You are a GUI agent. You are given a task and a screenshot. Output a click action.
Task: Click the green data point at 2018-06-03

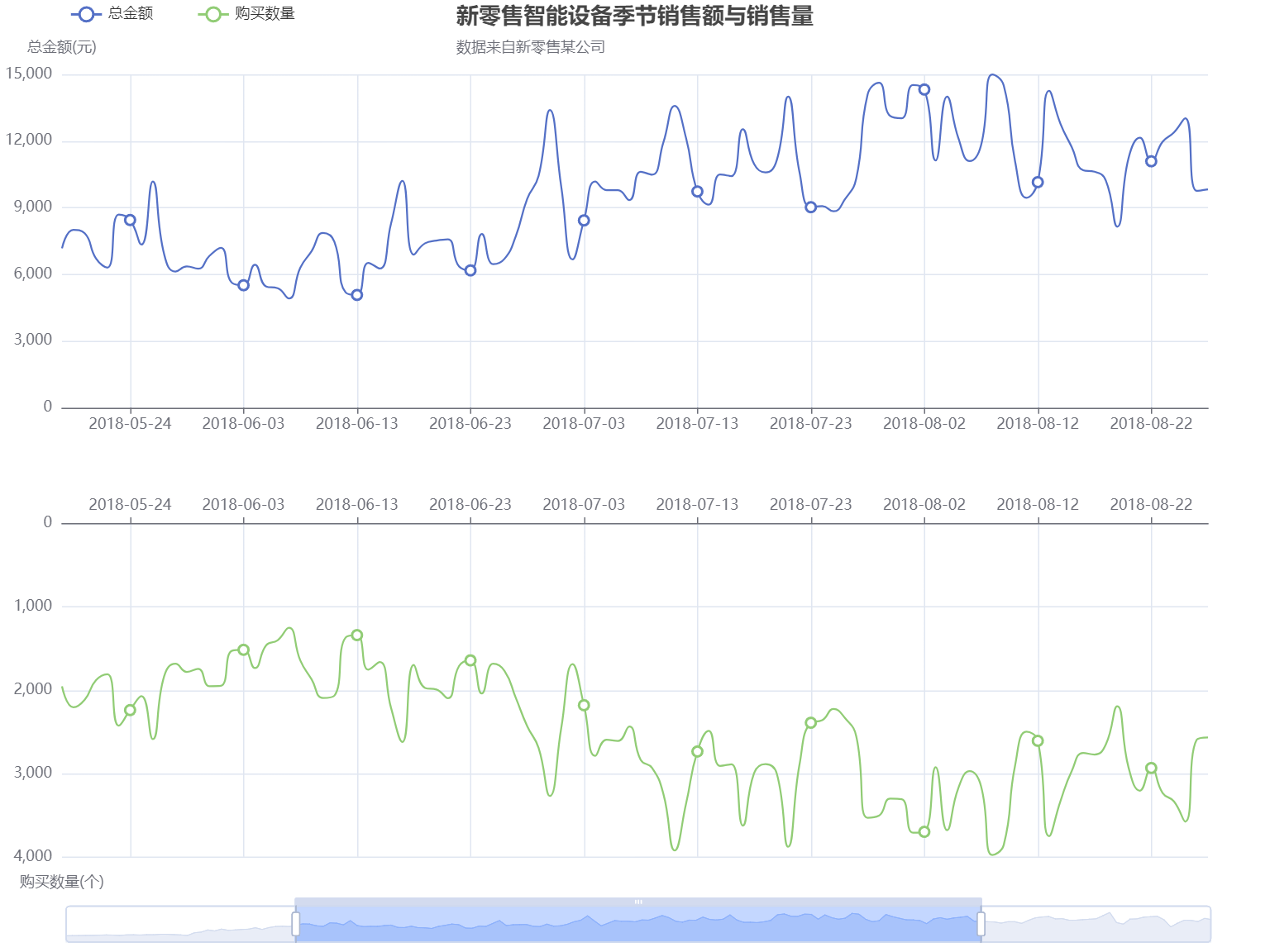(x=243, y=650)
